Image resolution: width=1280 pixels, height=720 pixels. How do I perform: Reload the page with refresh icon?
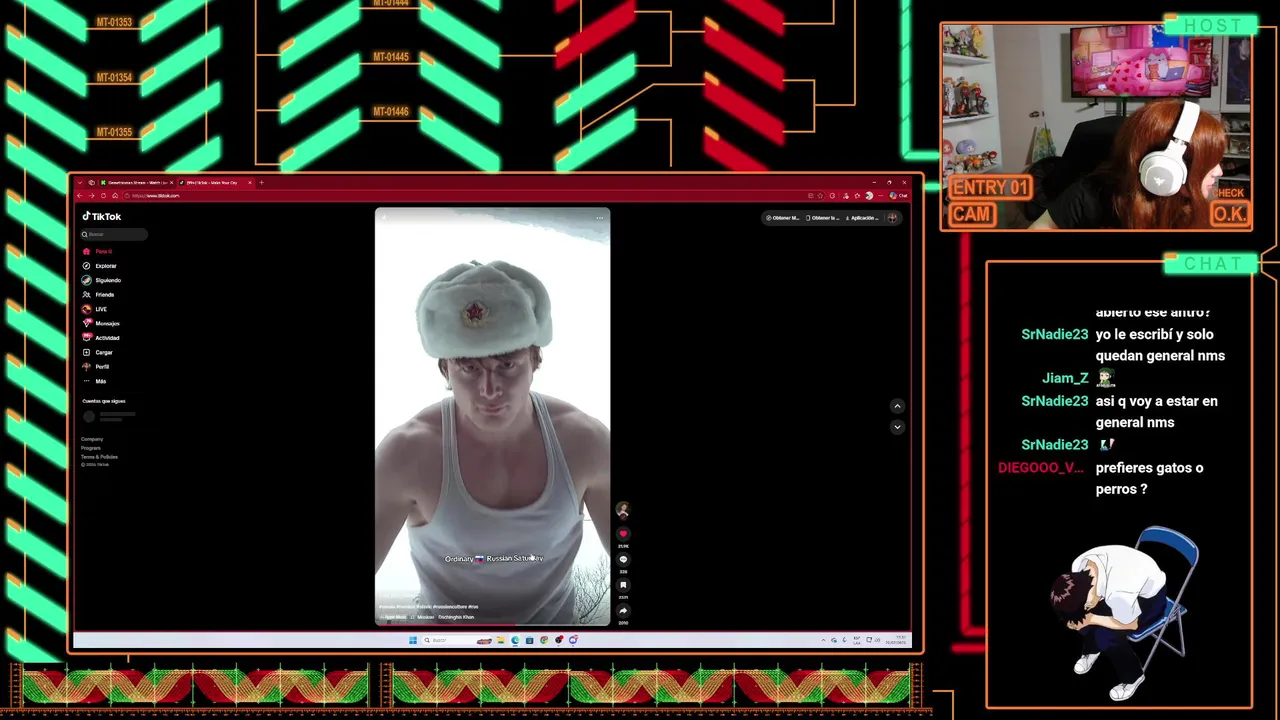(103, 196)
